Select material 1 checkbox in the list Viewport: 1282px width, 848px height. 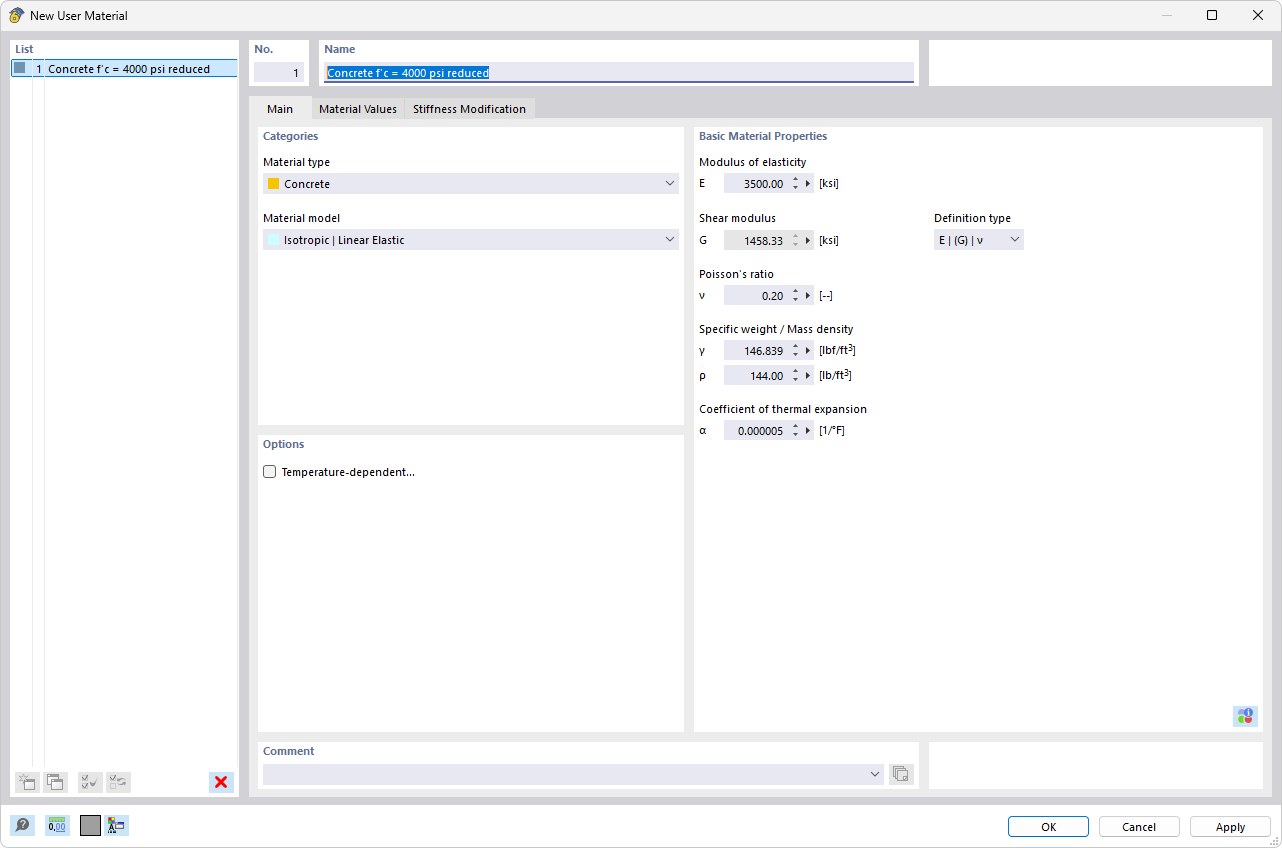19,68
